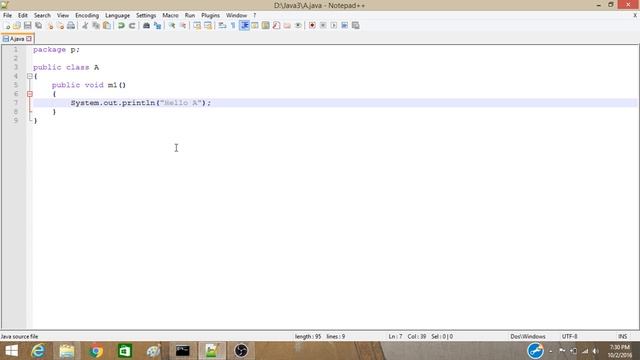Close the A.java tab with its X
The height and width of the screenshot is (360, 640).
tap(29, 39)
